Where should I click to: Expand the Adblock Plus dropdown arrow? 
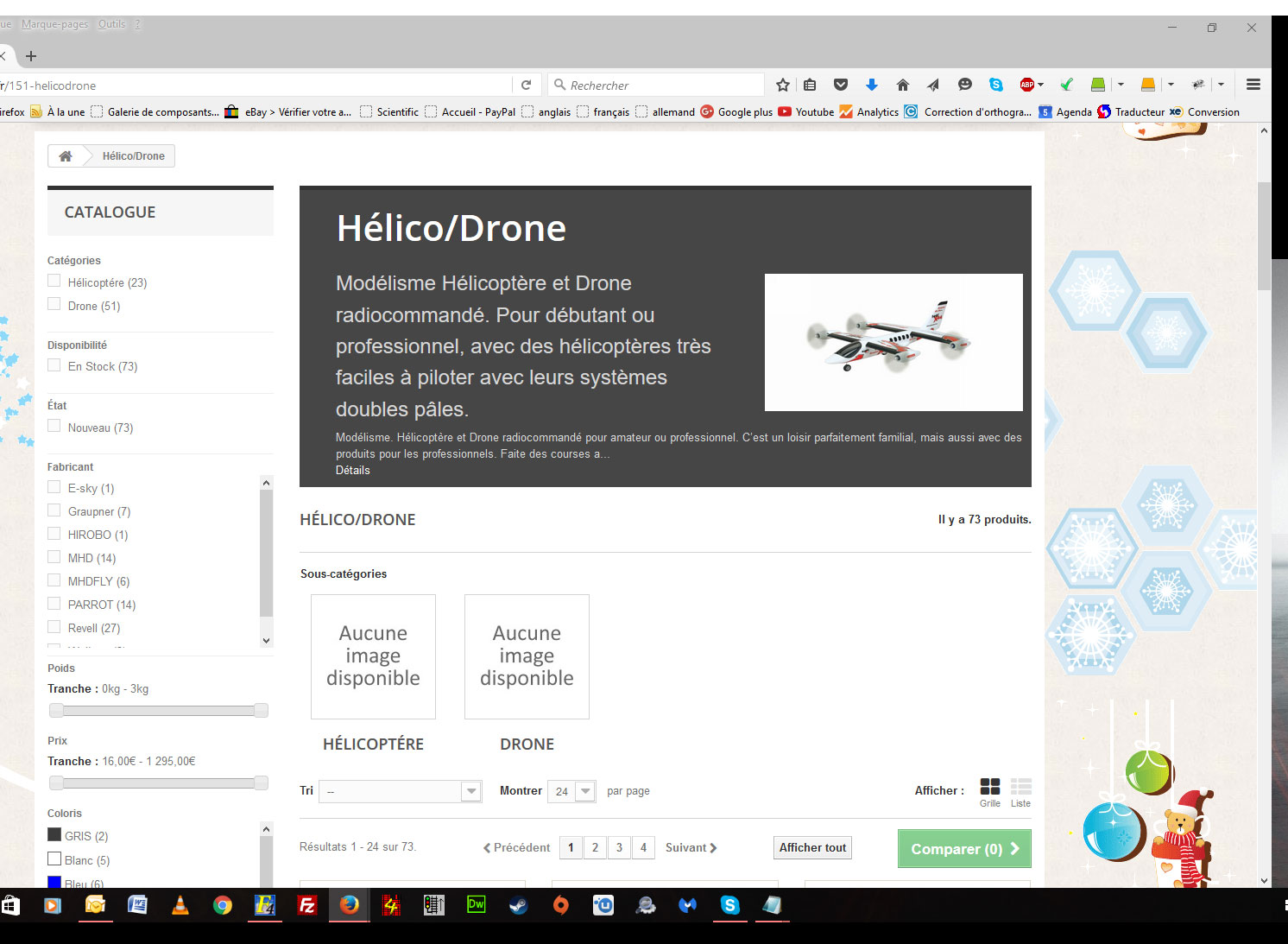click(x=1041, y=85)
